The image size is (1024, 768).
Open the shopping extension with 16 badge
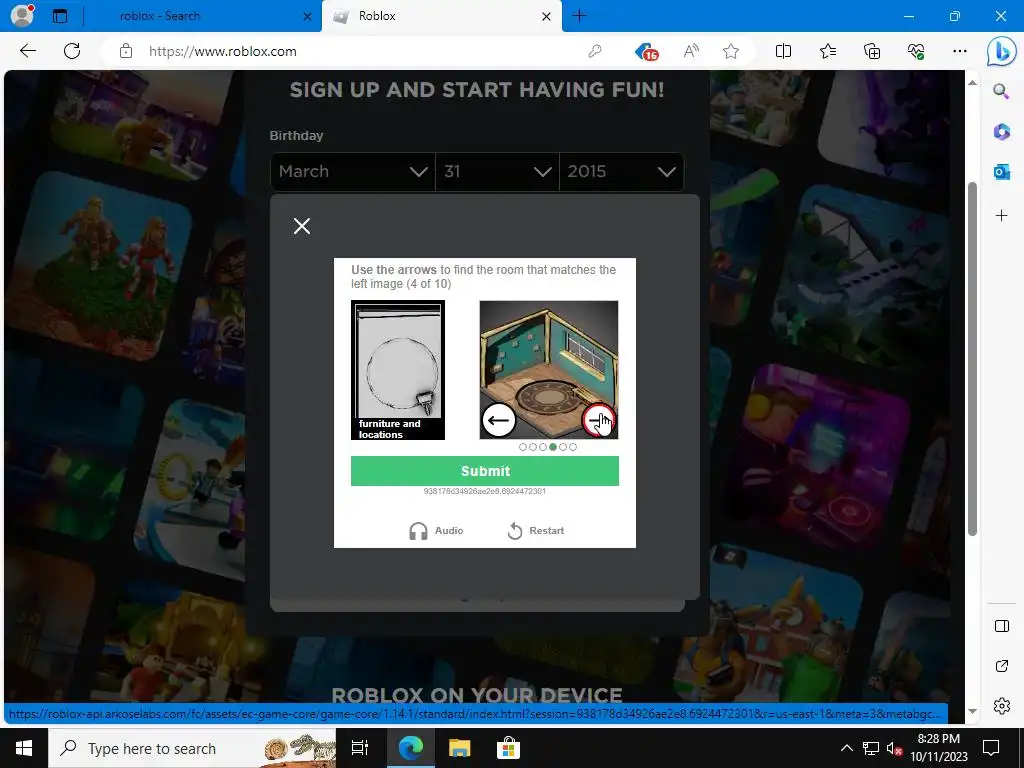coord(646,52)
